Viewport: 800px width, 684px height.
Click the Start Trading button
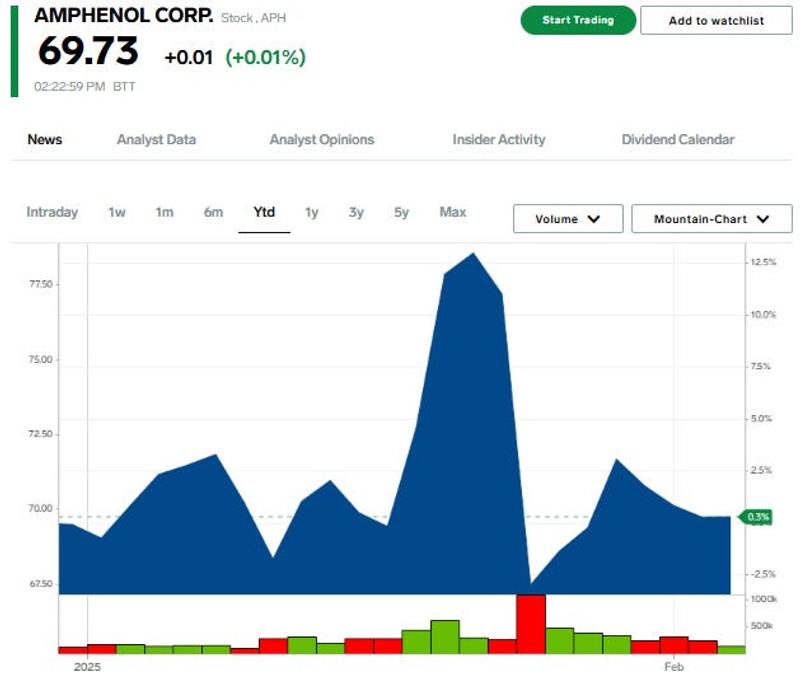pyautogui.click(x=578, y=20)
